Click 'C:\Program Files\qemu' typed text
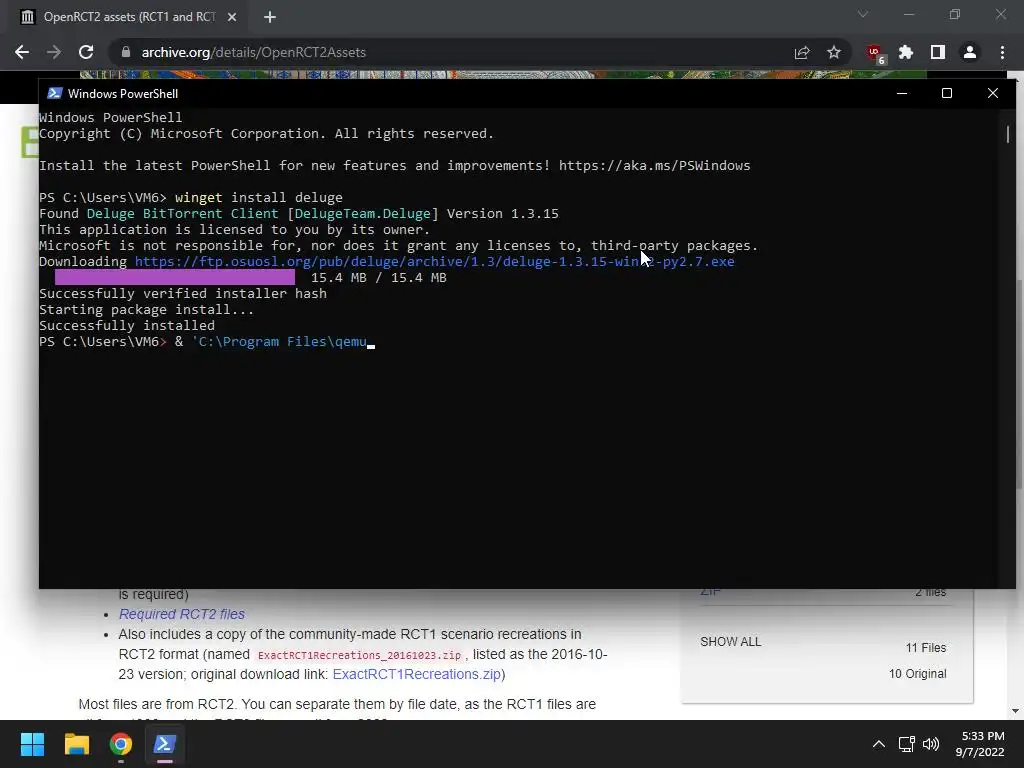Viewport: 1024px width, 768px height. click(280, 342)
